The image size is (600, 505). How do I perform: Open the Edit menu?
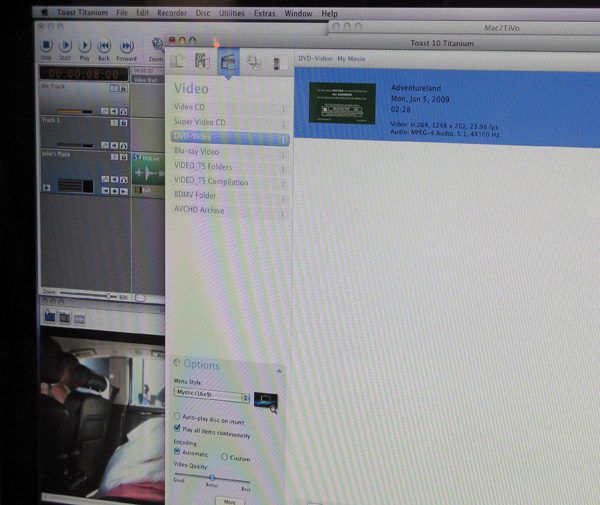142,13
